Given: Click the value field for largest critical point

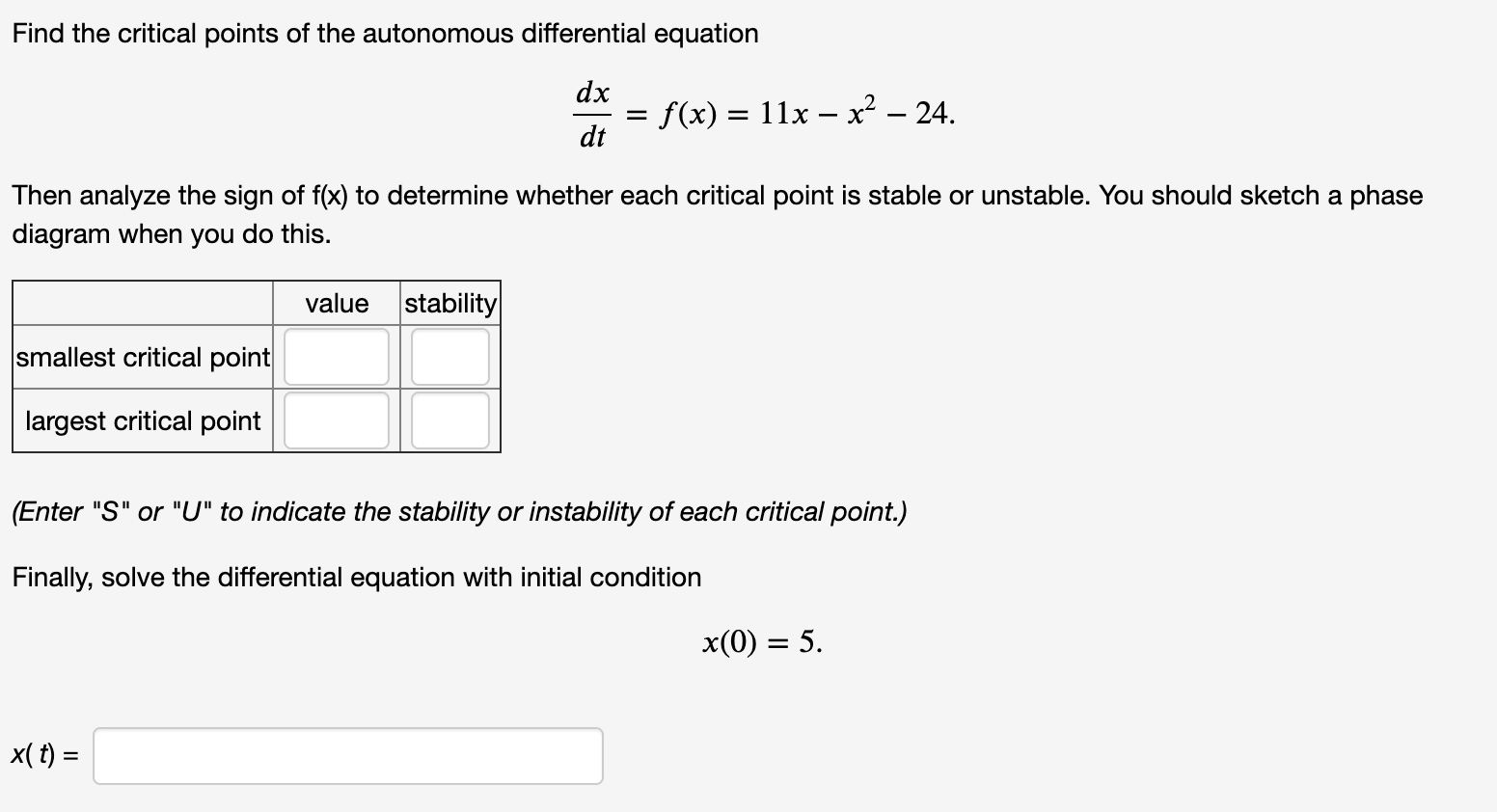Looking at the screenshot, I should coord(335,420).
